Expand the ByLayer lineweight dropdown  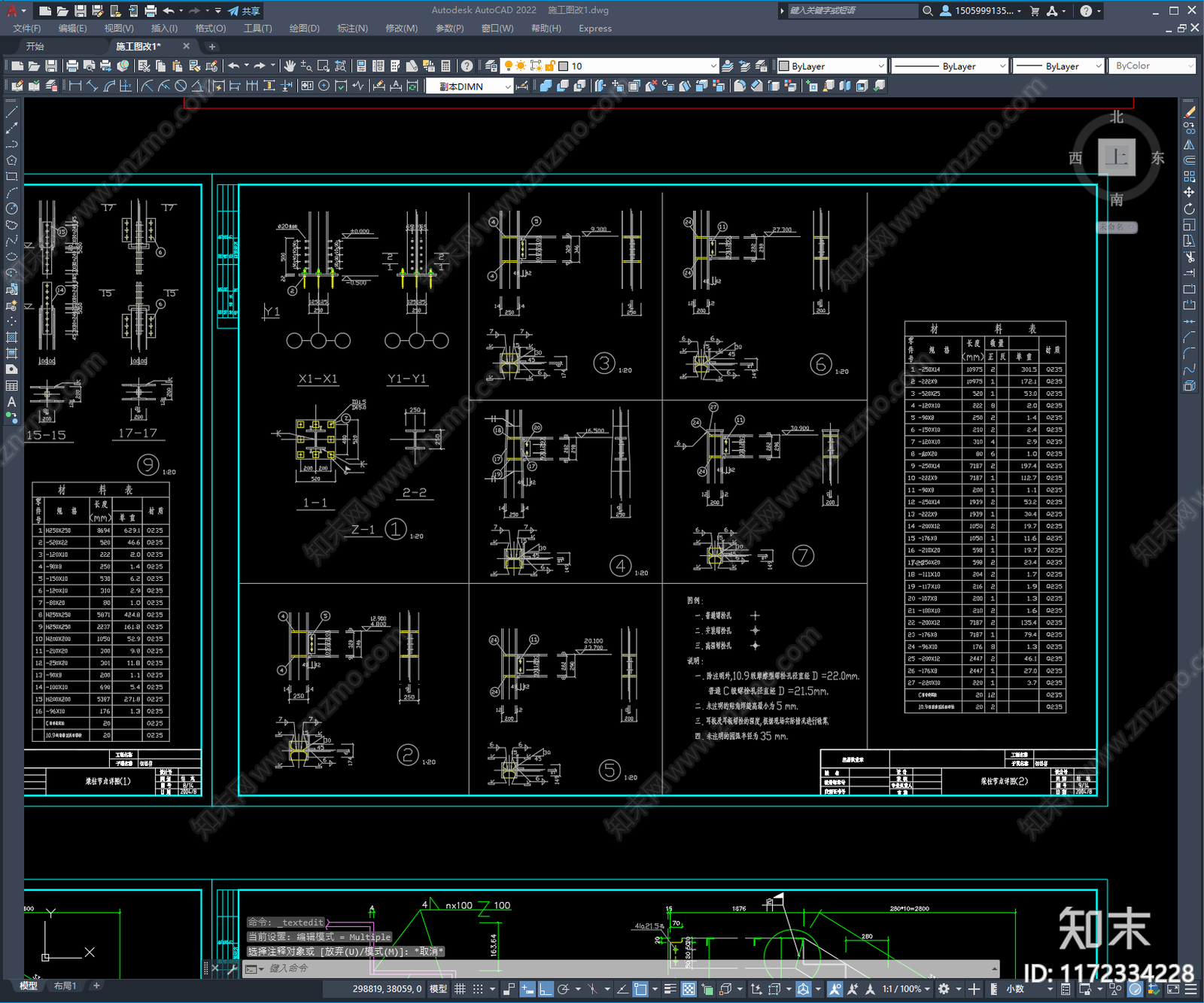pyautogui.click(x=1098, y=66)
